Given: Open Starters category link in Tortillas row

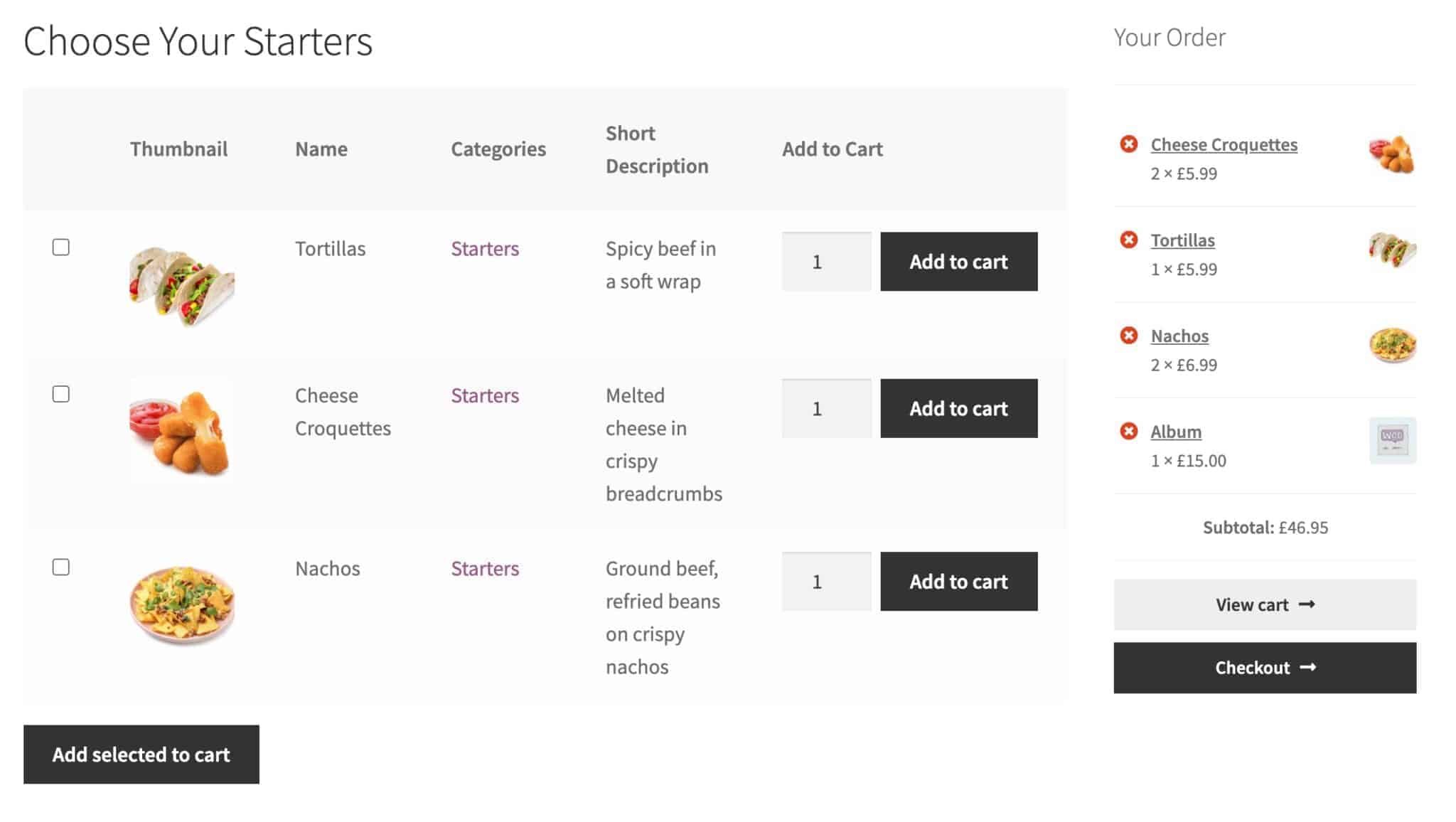Looking at the screenshot, I should pos(485,249).
